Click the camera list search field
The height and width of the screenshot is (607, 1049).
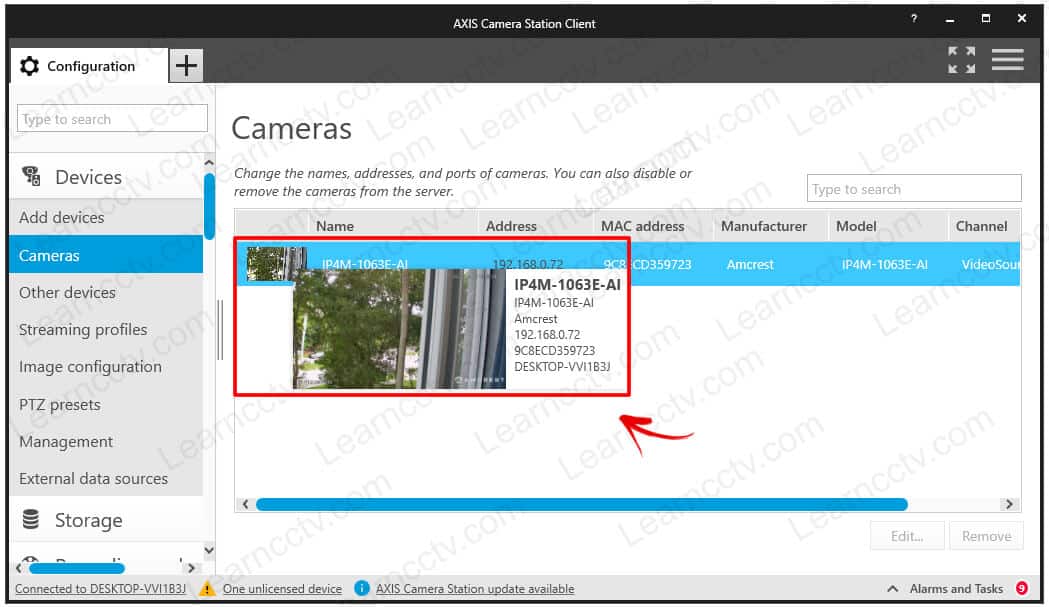tap(913, 189)
